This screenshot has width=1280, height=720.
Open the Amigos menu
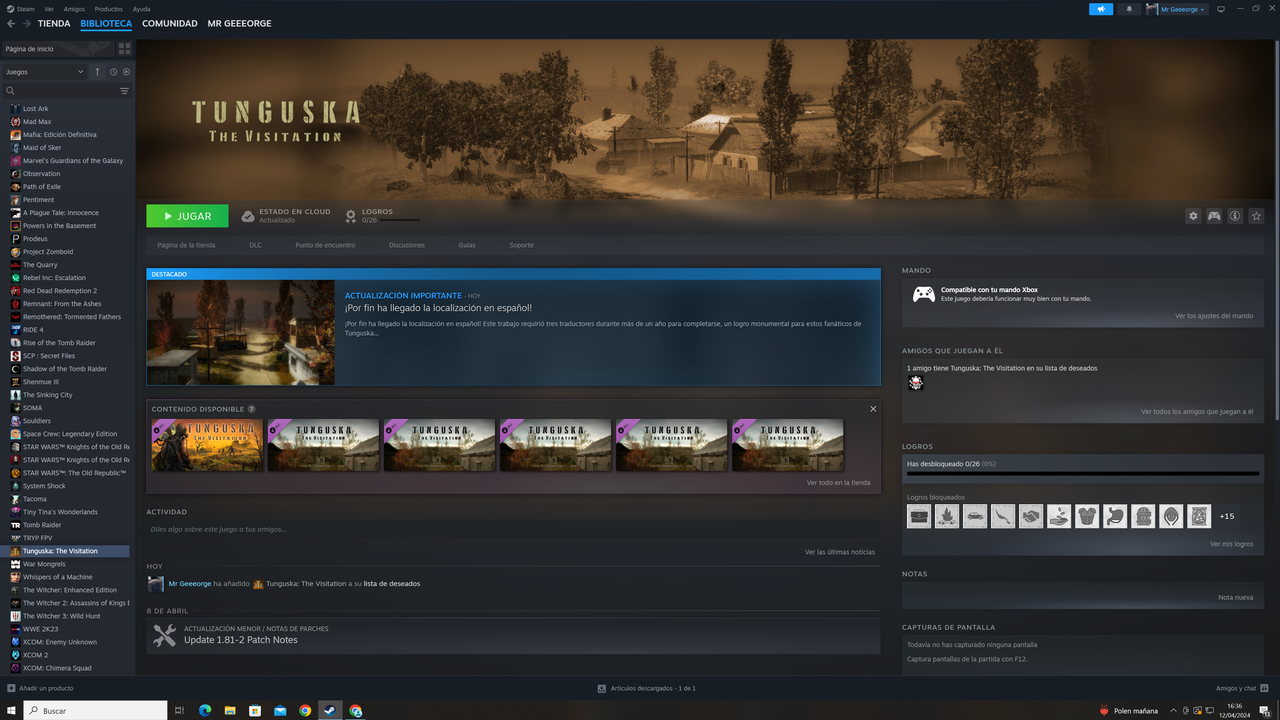pos(74,9)
